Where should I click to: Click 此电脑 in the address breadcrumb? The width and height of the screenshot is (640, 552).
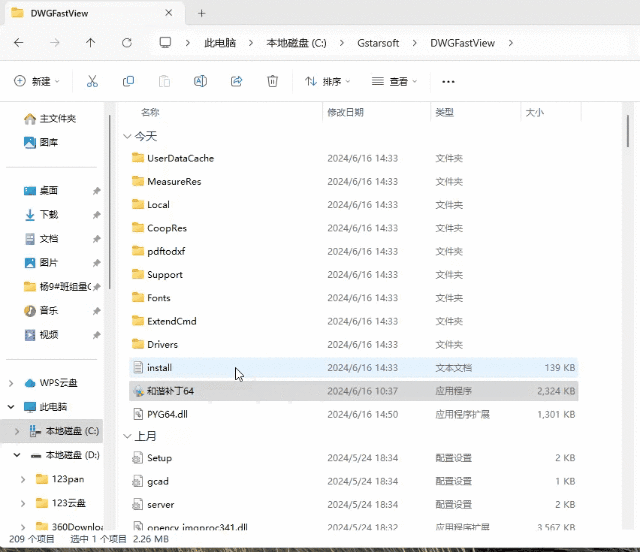point(220,43)
